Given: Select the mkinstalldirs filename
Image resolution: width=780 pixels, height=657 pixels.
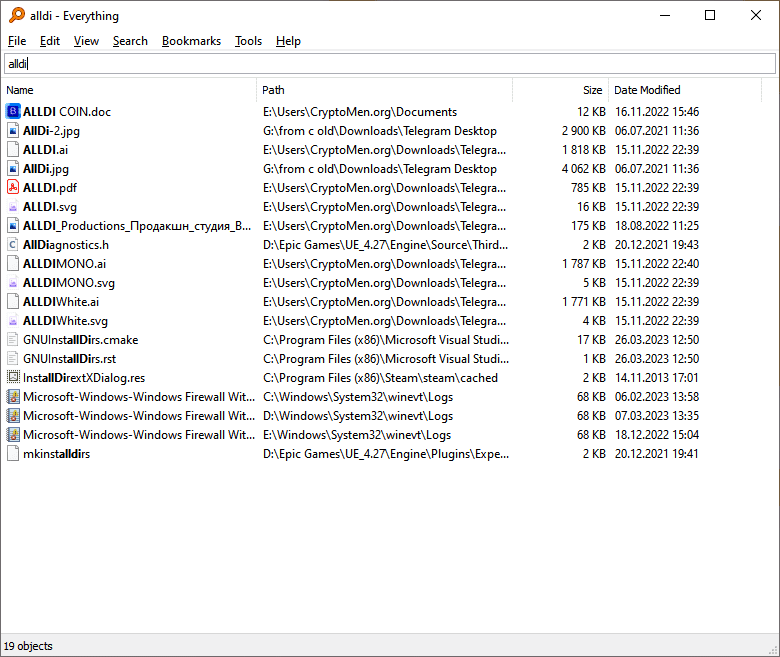Looking at the screenshot, I should pos(56,454).
